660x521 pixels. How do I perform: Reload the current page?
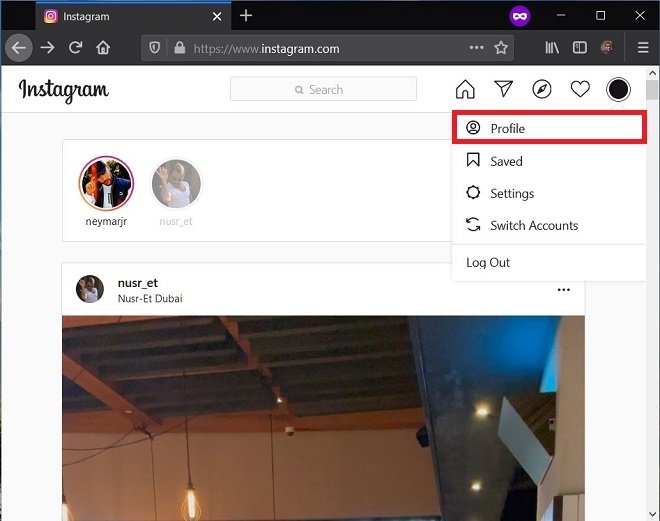tap(75, 47)
